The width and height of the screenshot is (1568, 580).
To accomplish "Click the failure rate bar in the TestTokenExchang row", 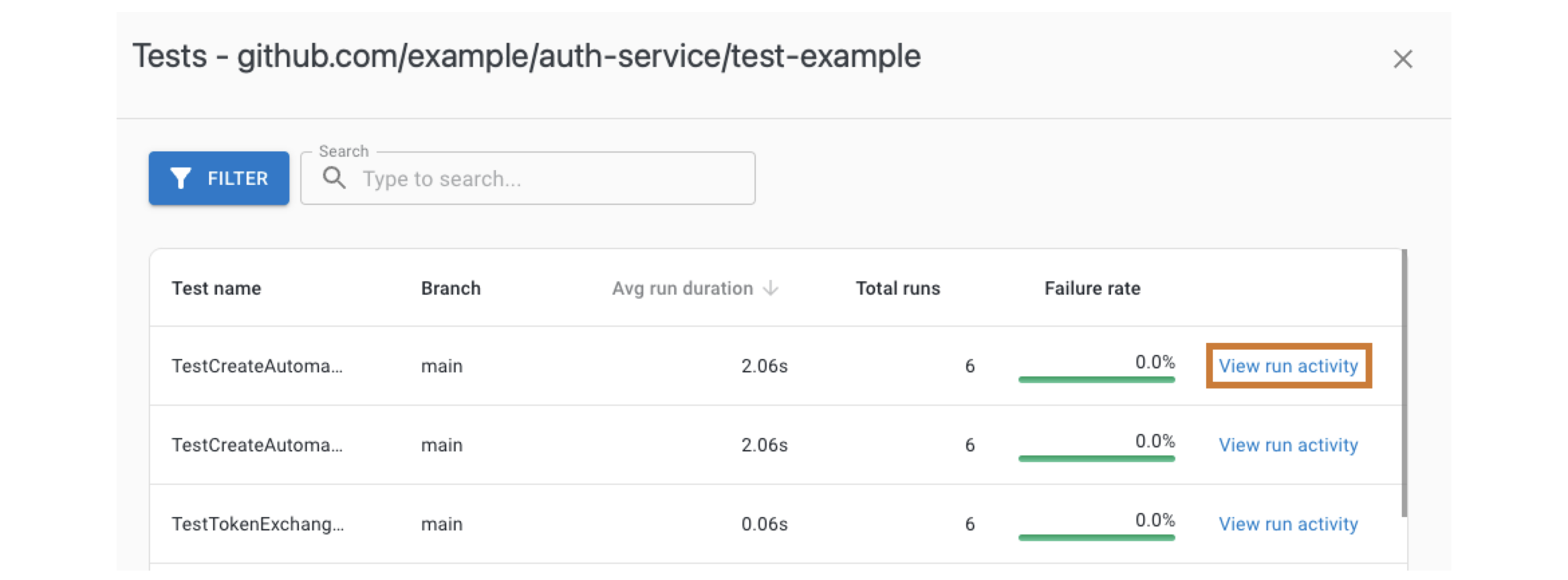I will [x=1096, y=537].
